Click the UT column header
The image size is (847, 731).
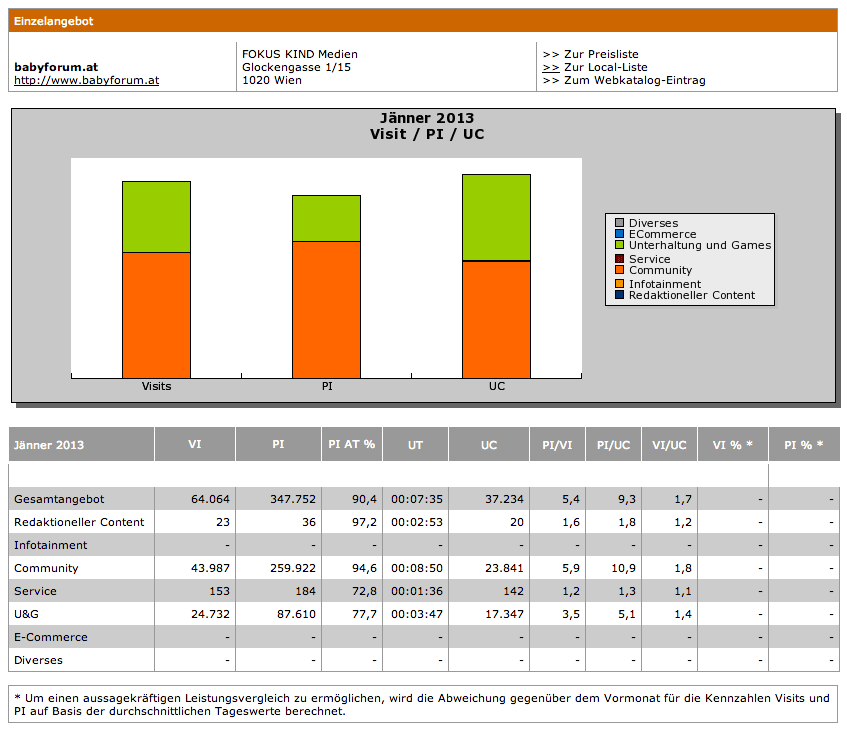tap(415, 444)
